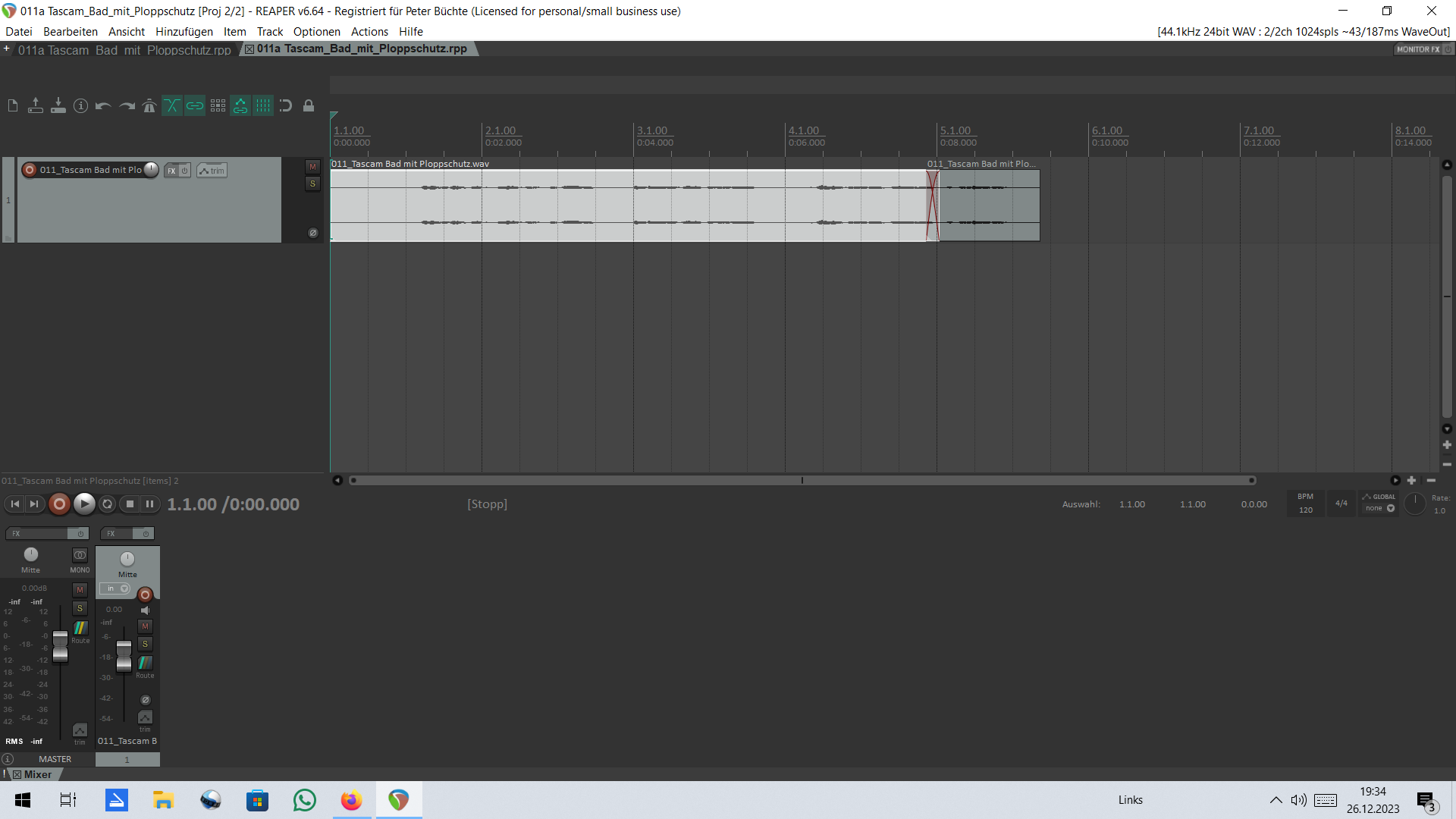The width and height of the screenshot is (1456, 819).
Task: Solo track 1 in track panel
Action: [x=312, y=184]
